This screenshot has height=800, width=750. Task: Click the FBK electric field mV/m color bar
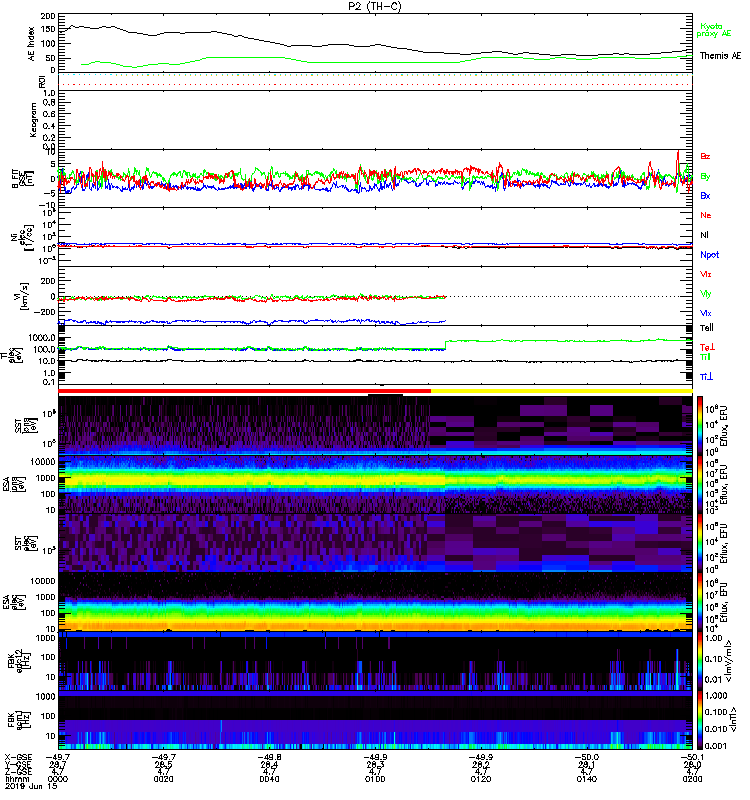(x=700, y=660)
